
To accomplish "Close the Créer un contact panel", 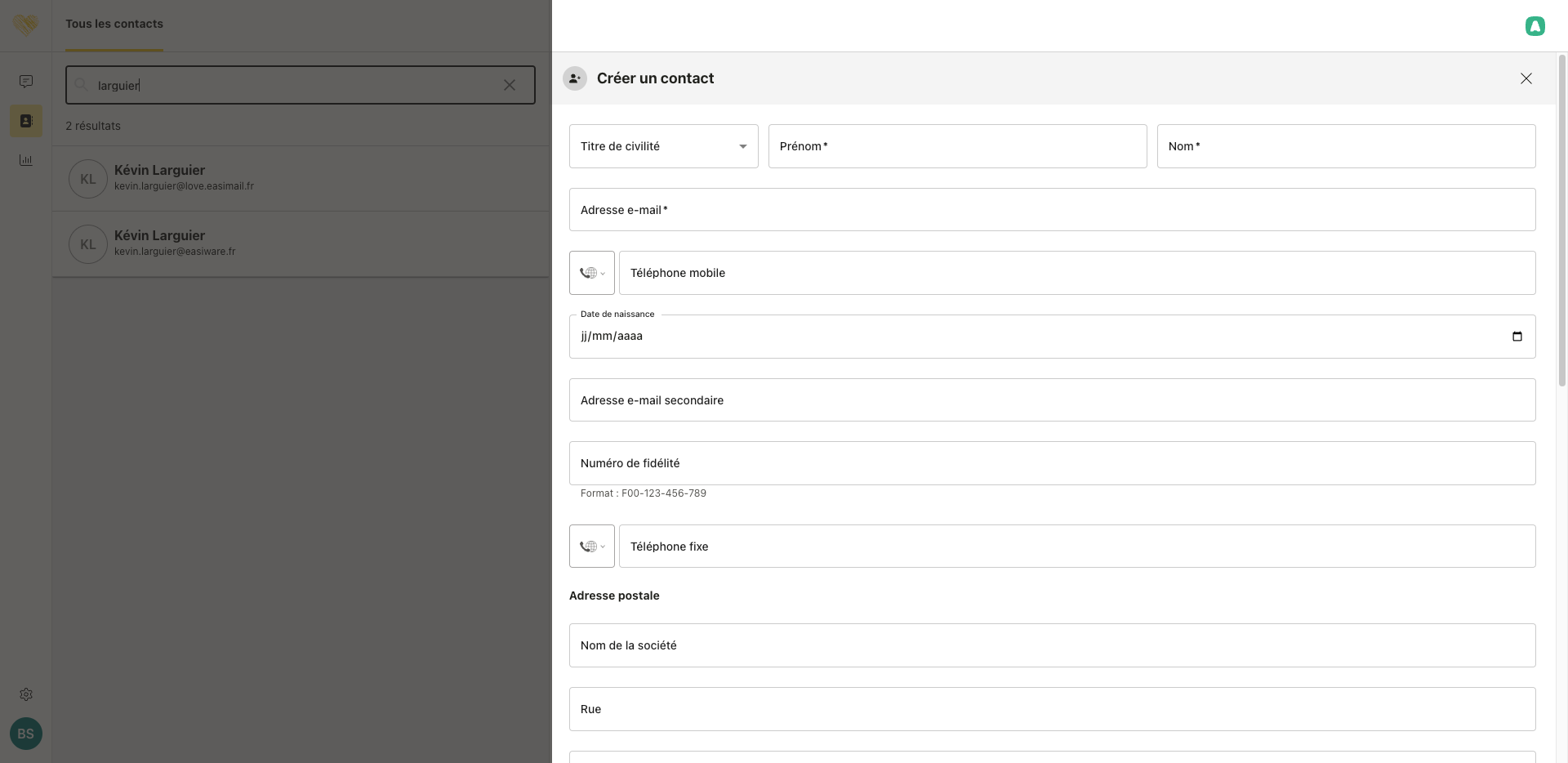I will (x=1526, y=78).
